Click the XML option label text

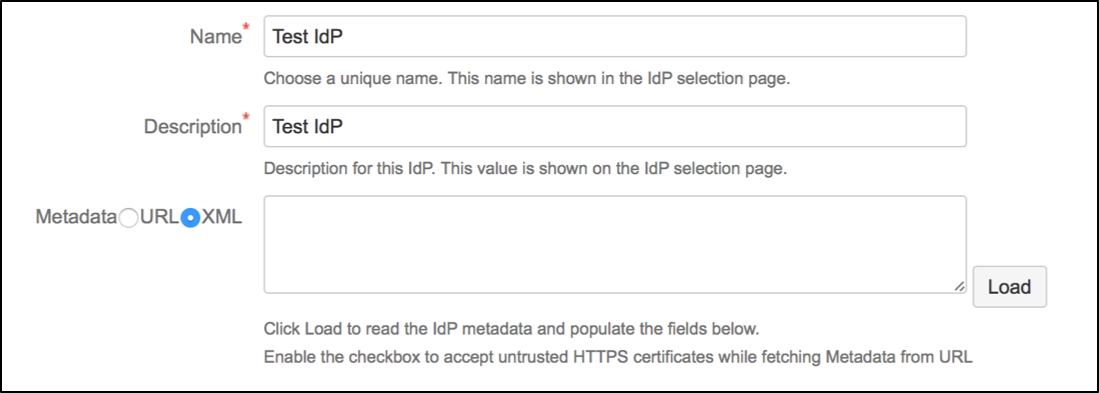tap(221, 218)
